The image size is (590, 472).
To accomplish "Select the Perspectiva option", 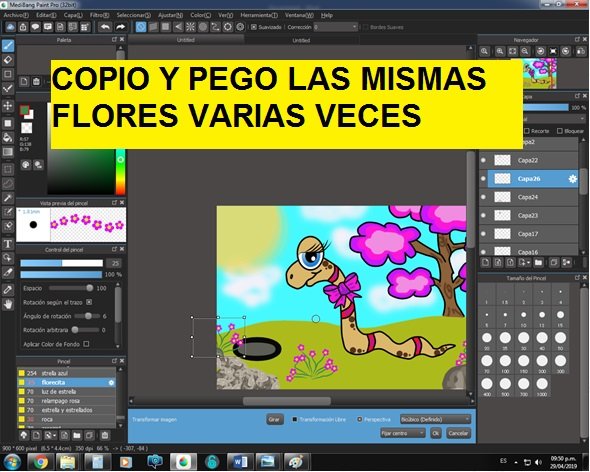I will click(x=360, y=419).
